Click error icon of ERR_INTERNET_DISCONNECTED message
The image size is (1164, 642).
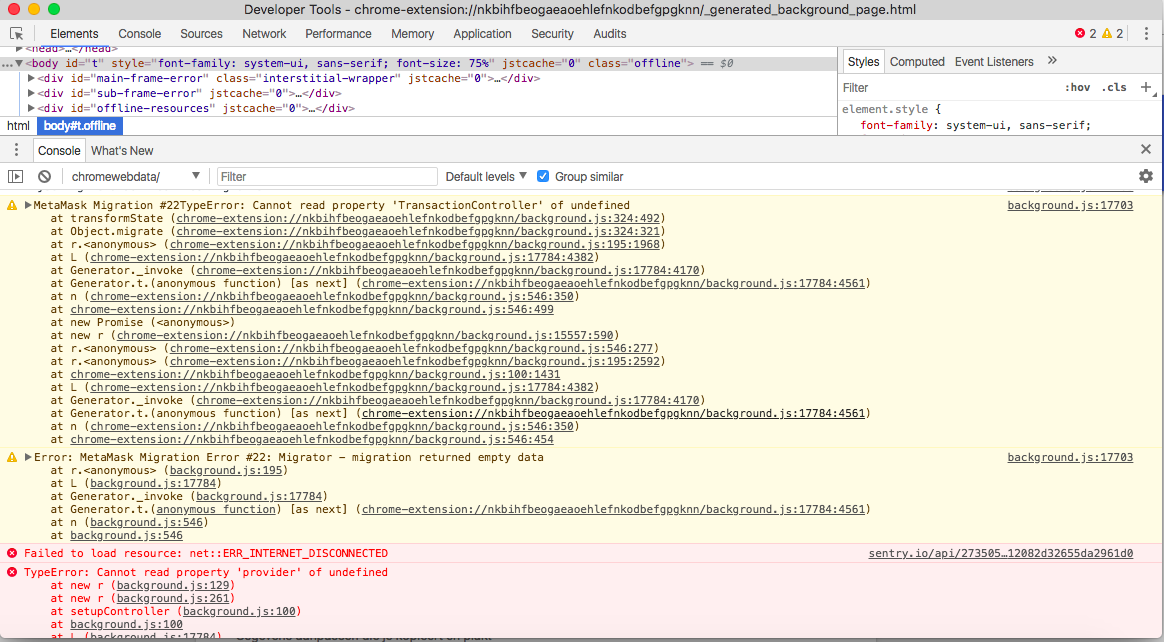coord(12,553)
